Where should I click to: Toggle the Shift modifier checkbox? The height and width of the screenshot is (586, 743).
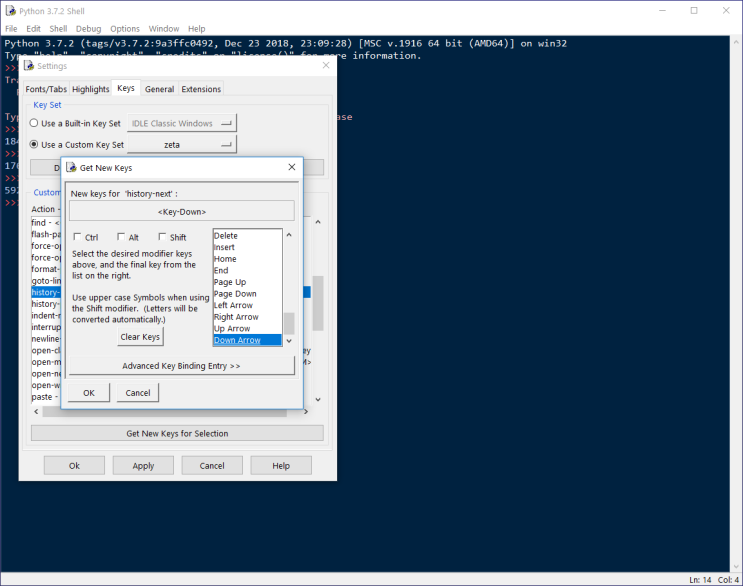point(163,238)
